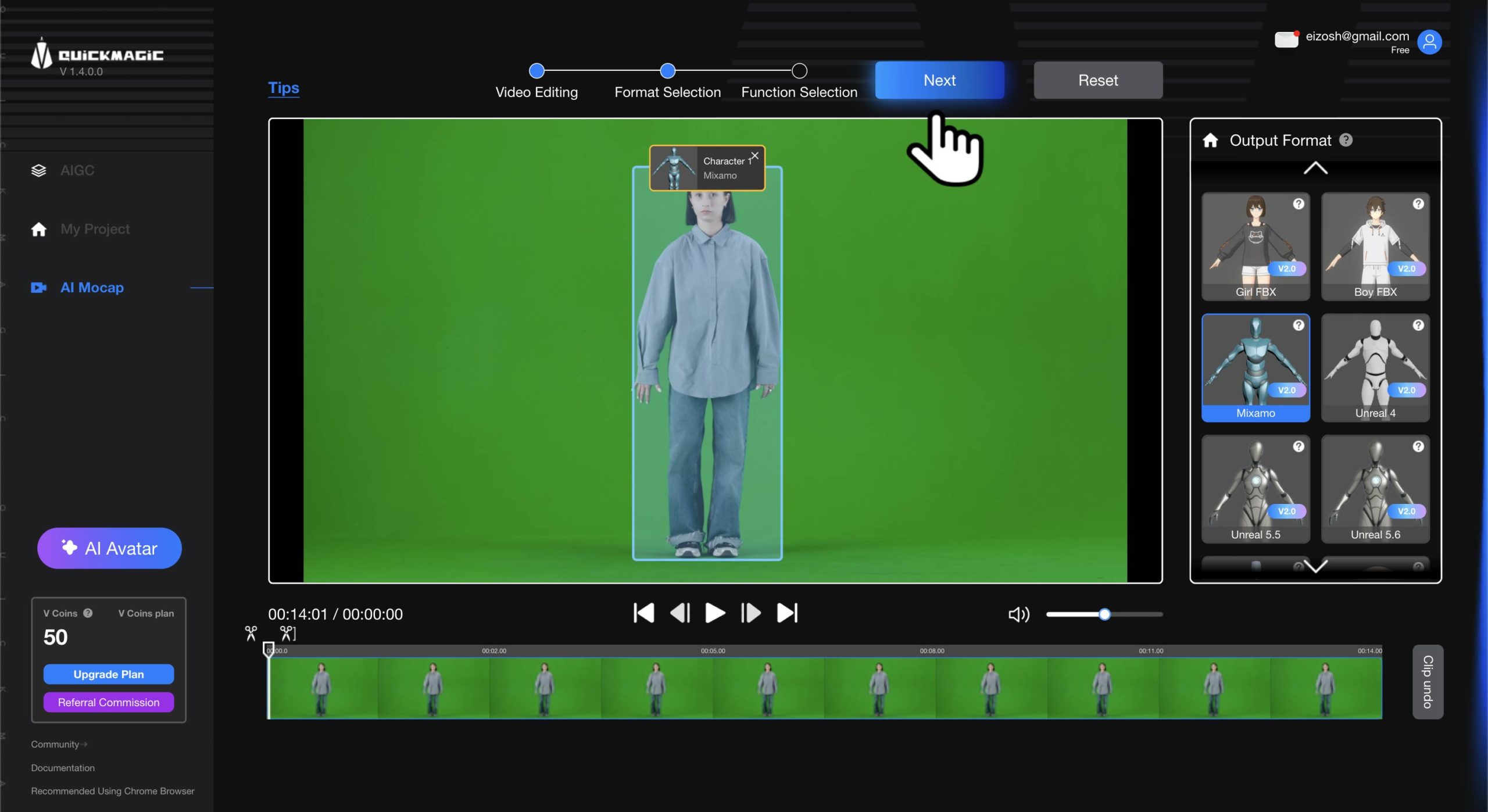Skip to the end of video
Screen dimensions: 1488x812
tap(787, 613)
